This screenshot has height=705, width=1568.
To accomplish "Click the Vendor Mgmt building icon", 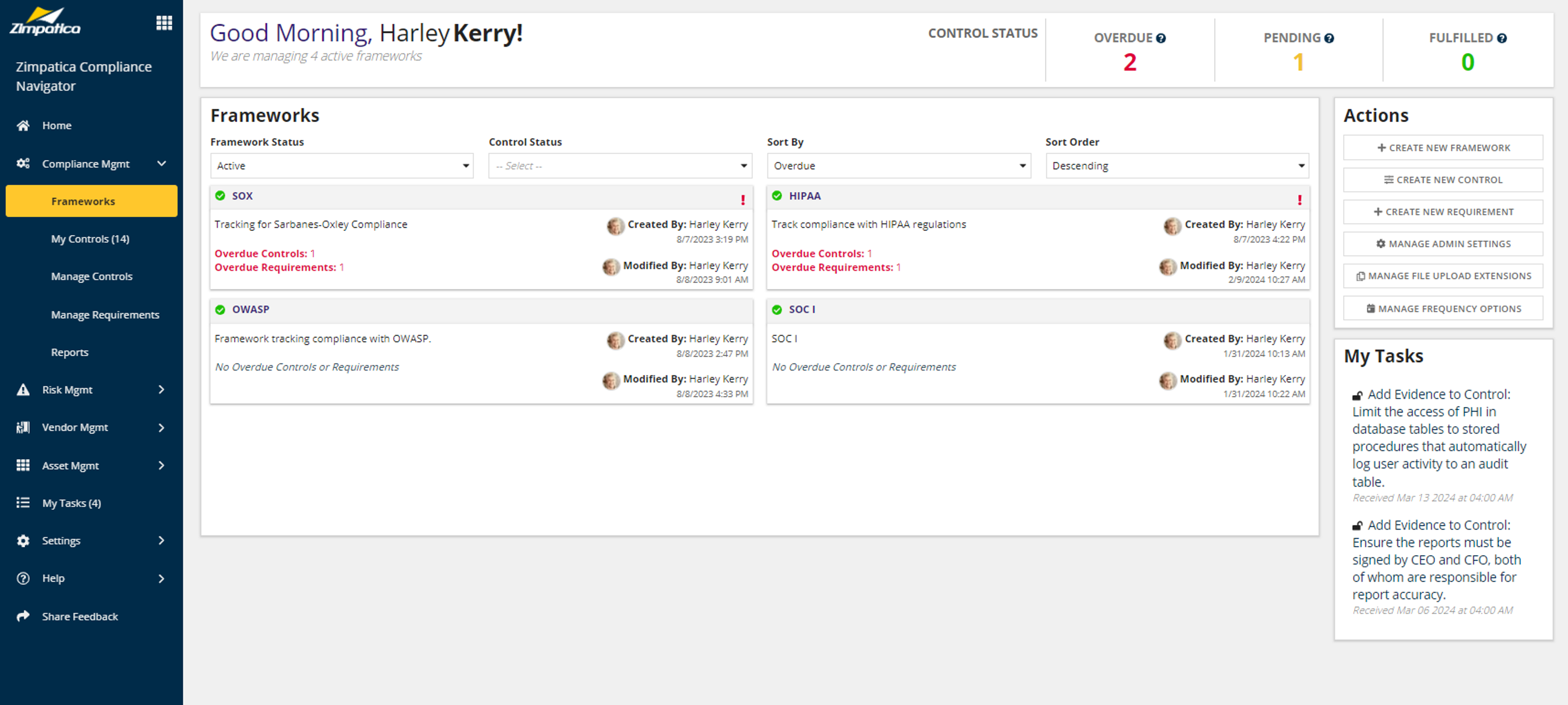I will tap(23, 427).
